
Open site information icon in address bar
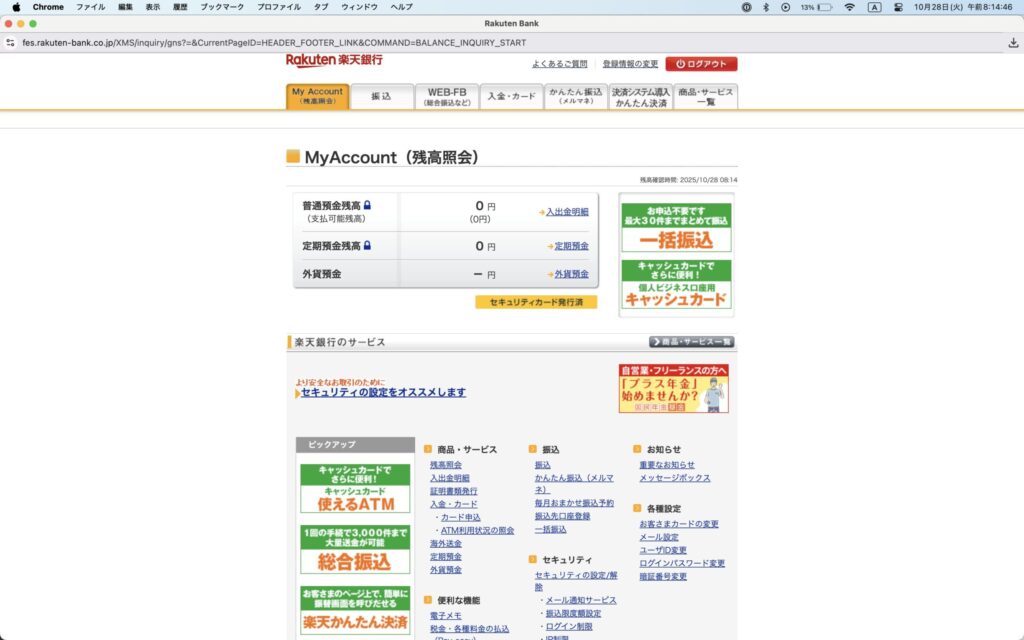[10, 43]
